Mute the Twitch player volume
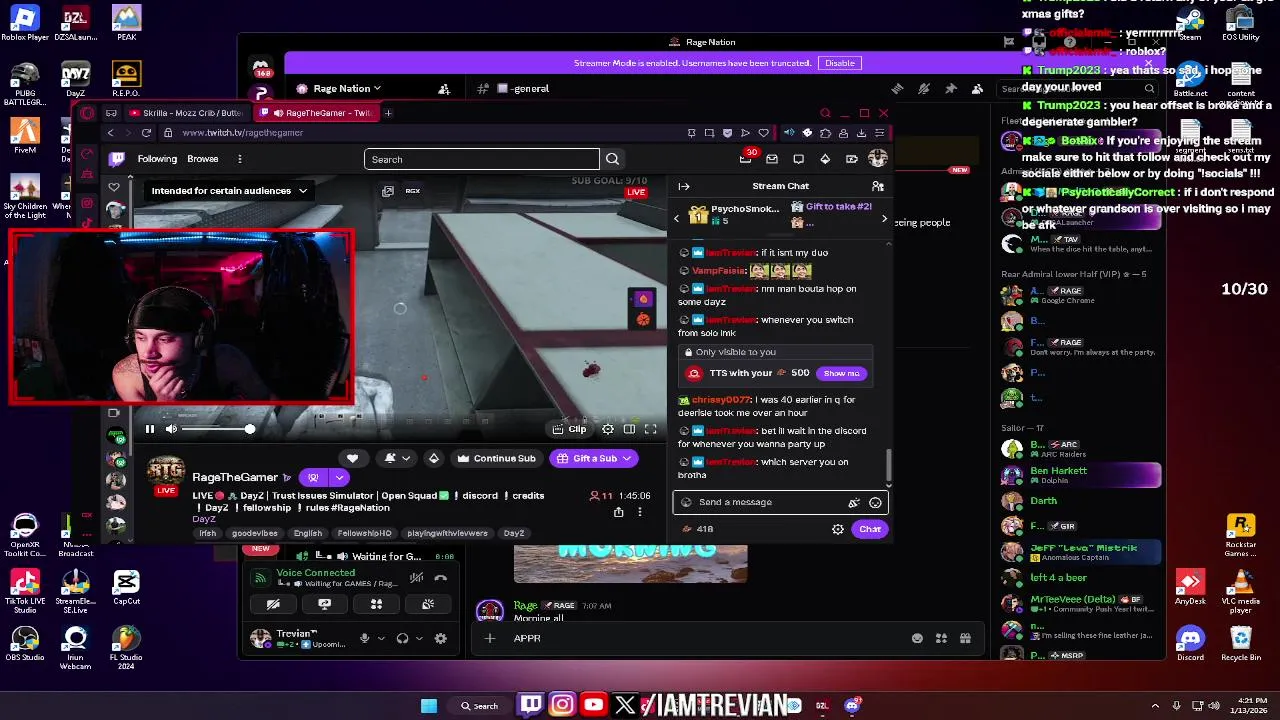Screen dimensions: 1280x720 click(171, 429)
